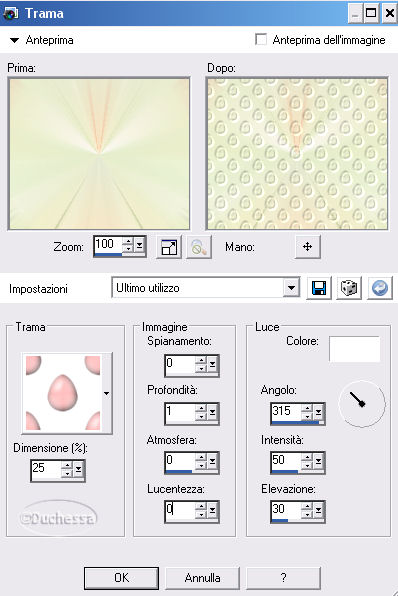The image size is (398, 596).
Task: Cancel the dialog with Annulla
Action: coord(202,578)
